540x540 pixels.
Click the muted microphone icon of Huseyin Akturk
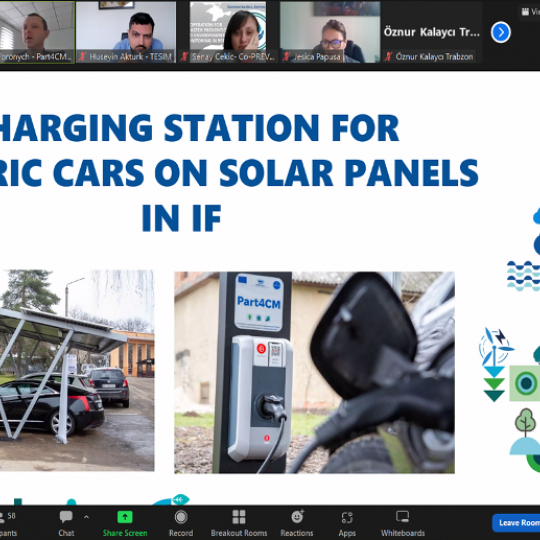[82, 56]
